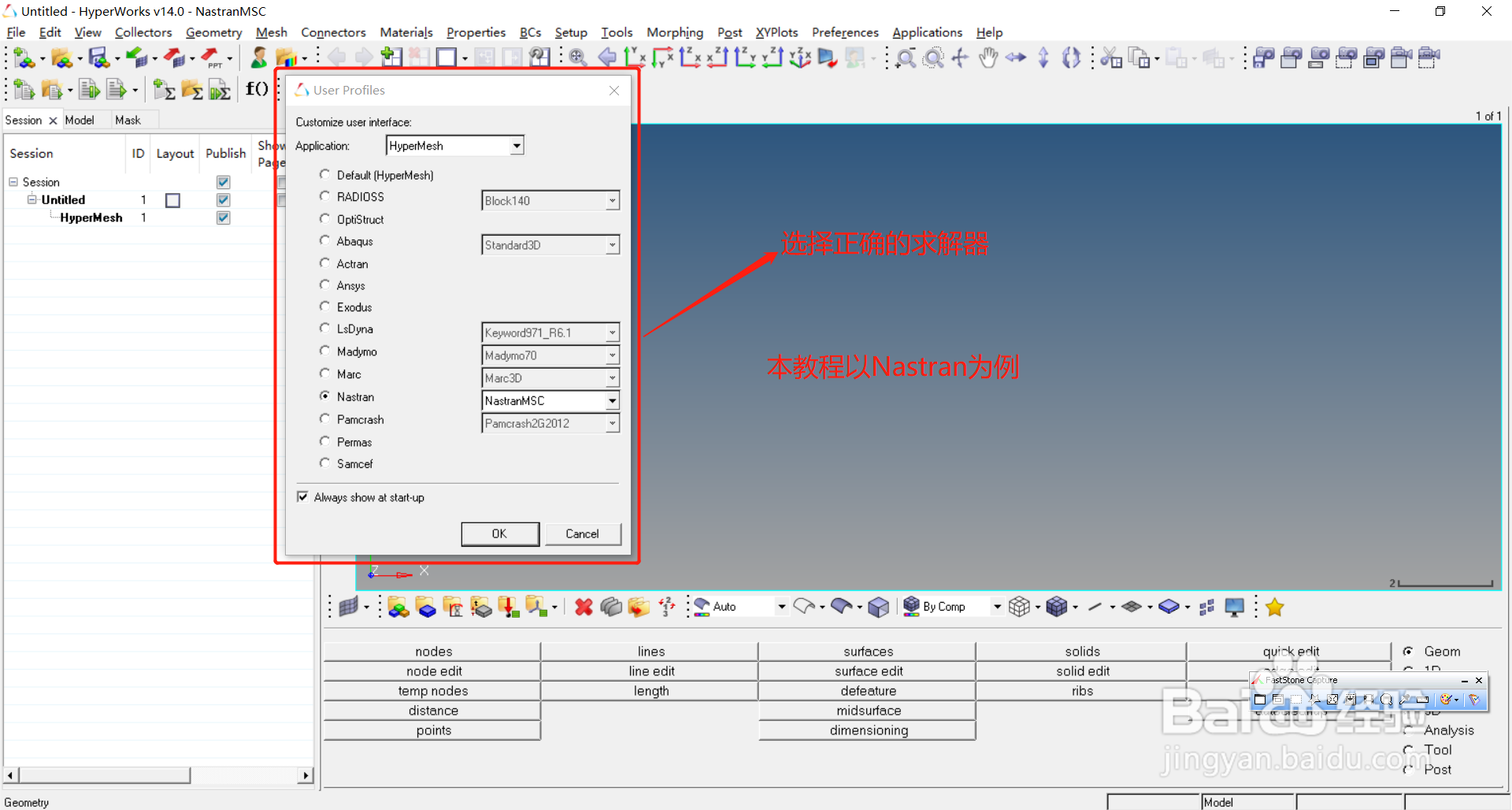Click the yellow star favorites icon

coord(1275,607)
